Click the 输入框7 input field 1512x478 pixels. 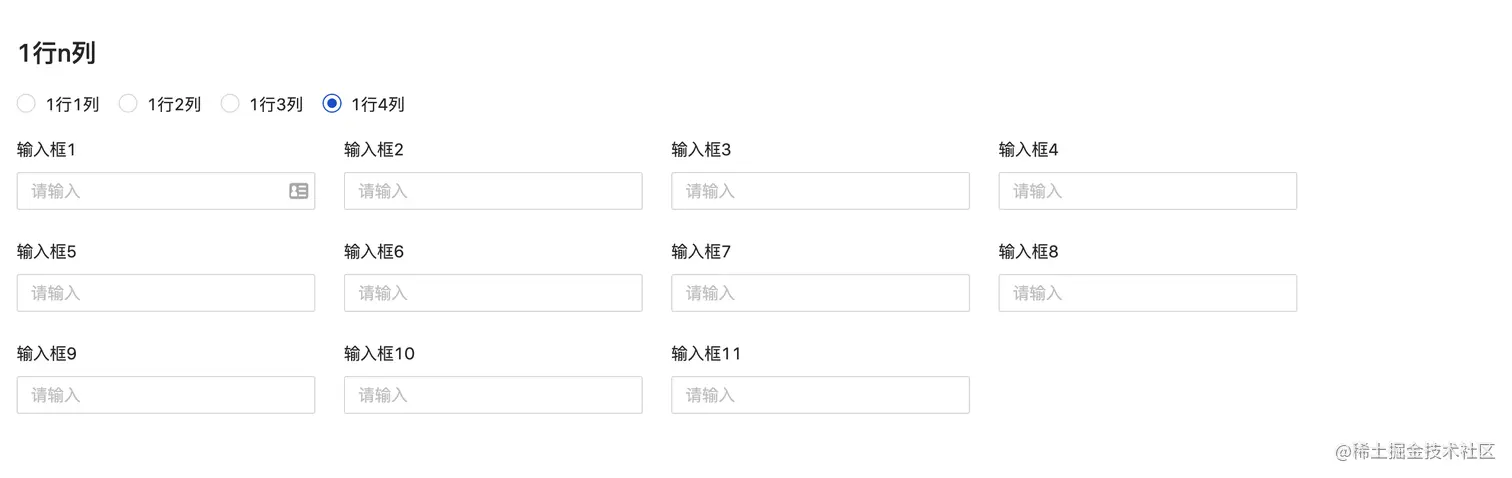point(820,293)
